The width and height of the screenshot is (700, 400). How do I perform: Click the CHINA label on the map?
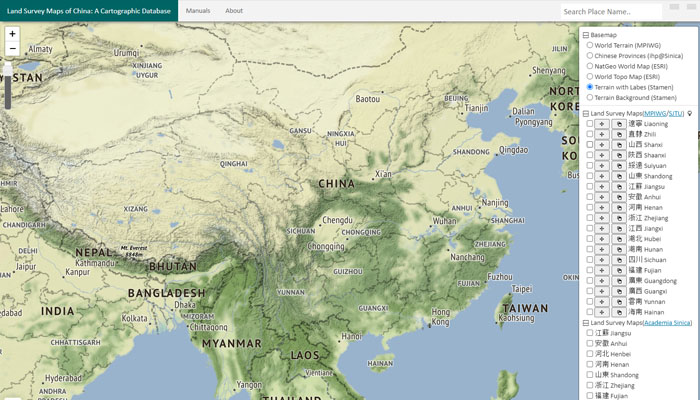[x=337, y=183]
